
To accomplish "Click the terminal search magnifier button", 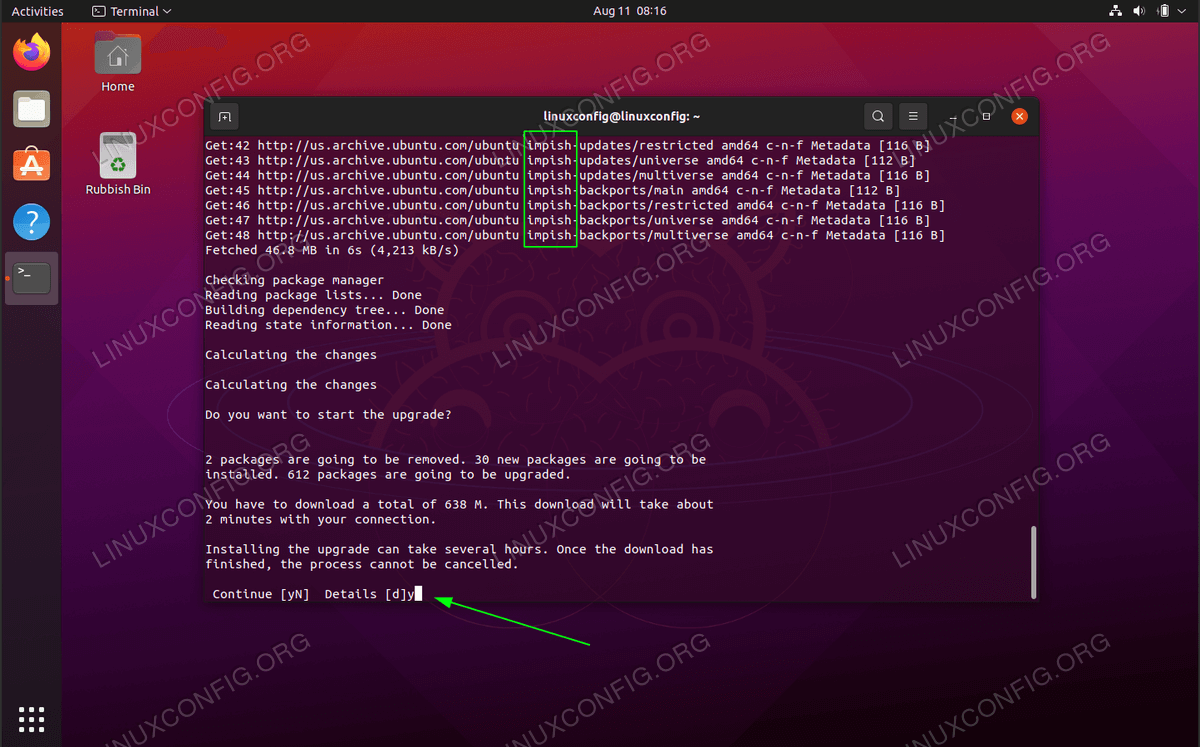I will tap(878, 117).
